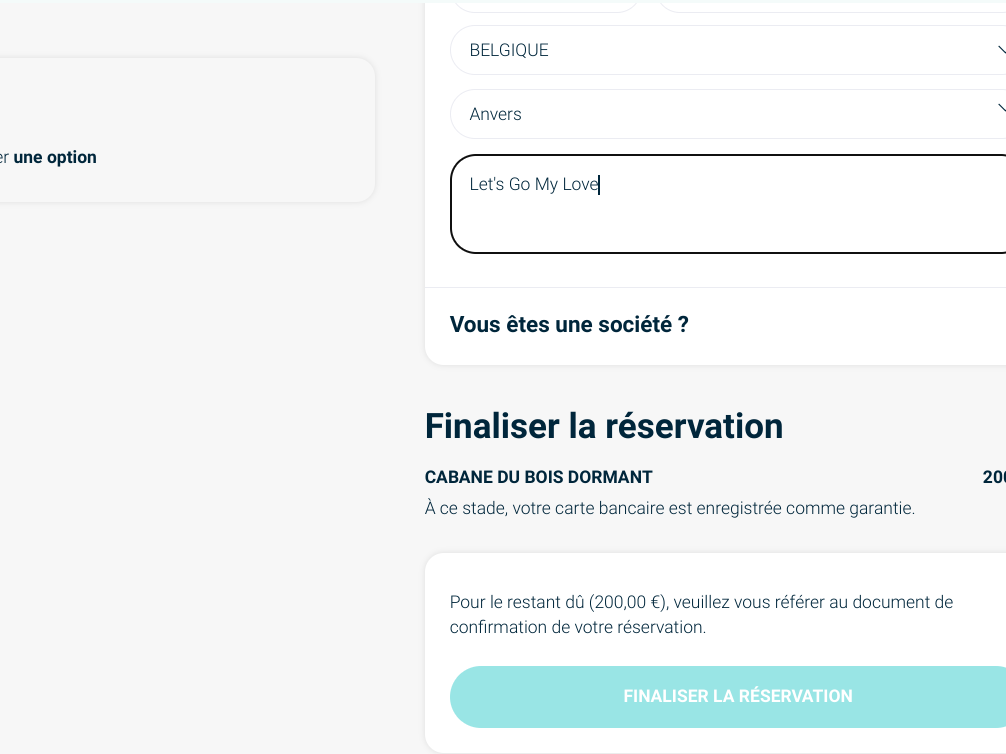Click the bold "une option" text
The image size is (1006, 754).
click(x=55, y=157)
